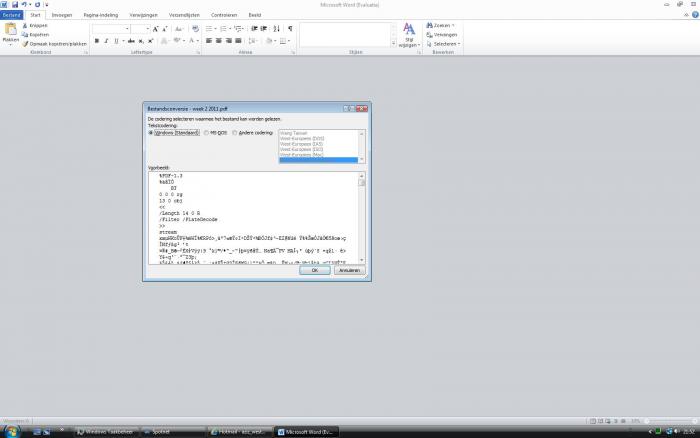Open the line spacing dropdown
This screenshot has height=438, width=700.
(x=253, y=41)
